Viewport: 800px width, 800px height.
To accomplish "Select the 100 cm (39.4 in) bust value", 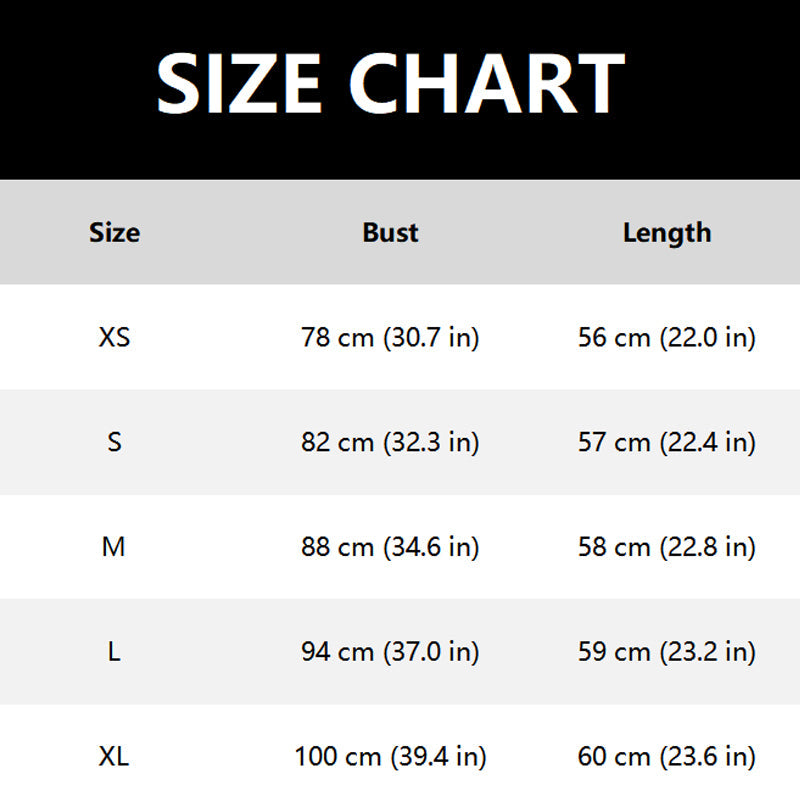I will [x=390, y=757].
